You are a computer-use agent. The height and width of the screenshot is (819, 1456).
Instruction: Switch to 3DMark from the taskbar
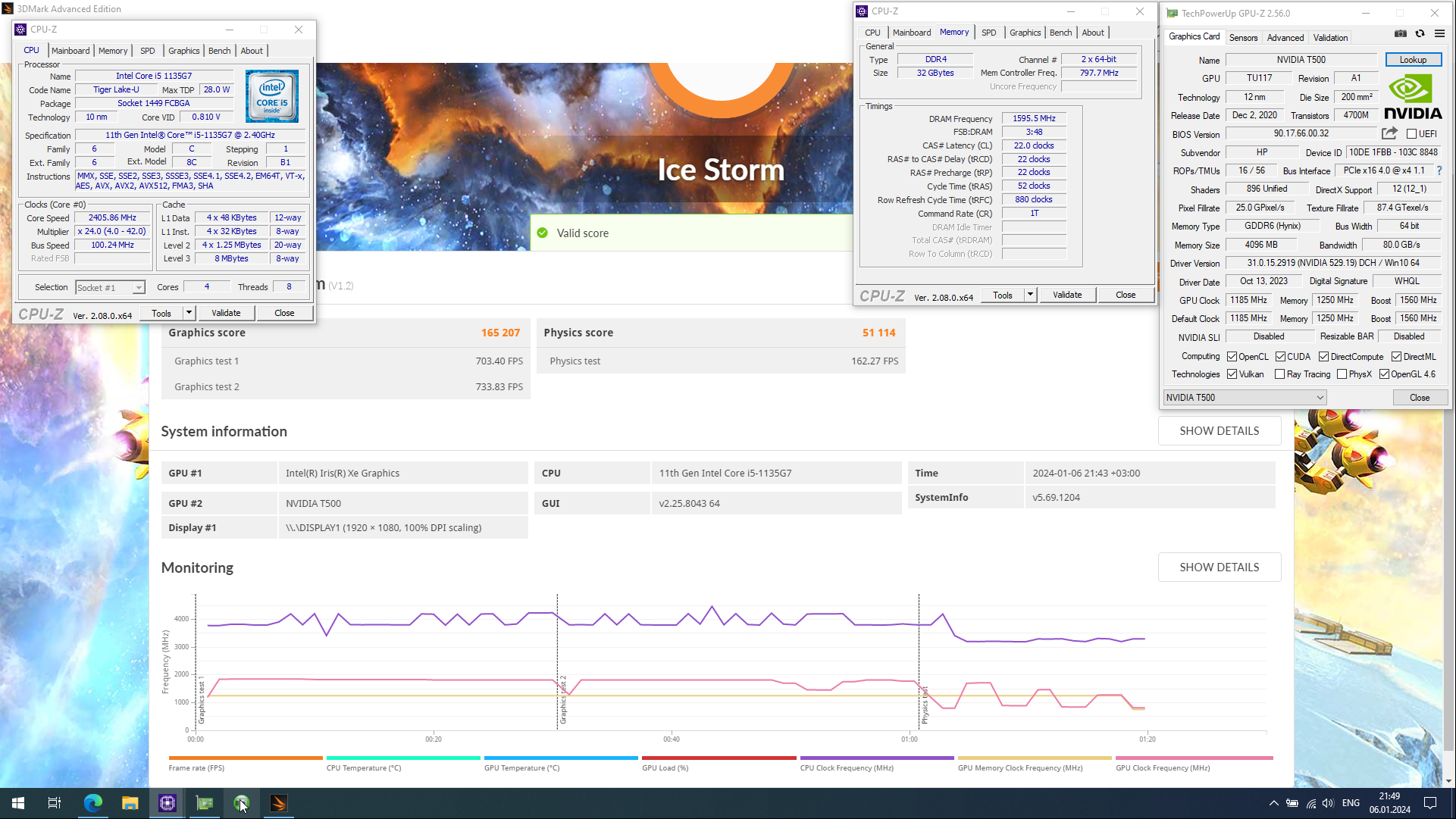278,803
